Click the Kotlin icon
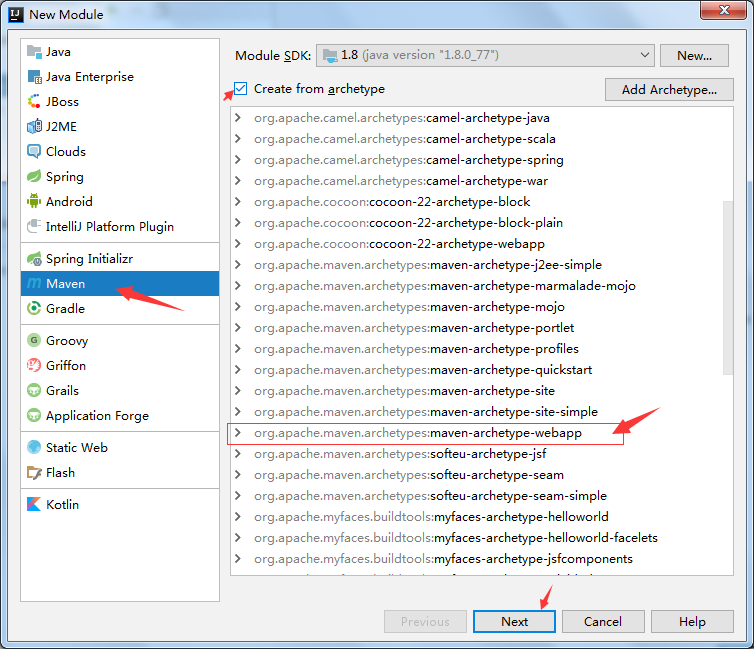The width and height of the screenshot is (754, 649). click(x=34, y=504)
